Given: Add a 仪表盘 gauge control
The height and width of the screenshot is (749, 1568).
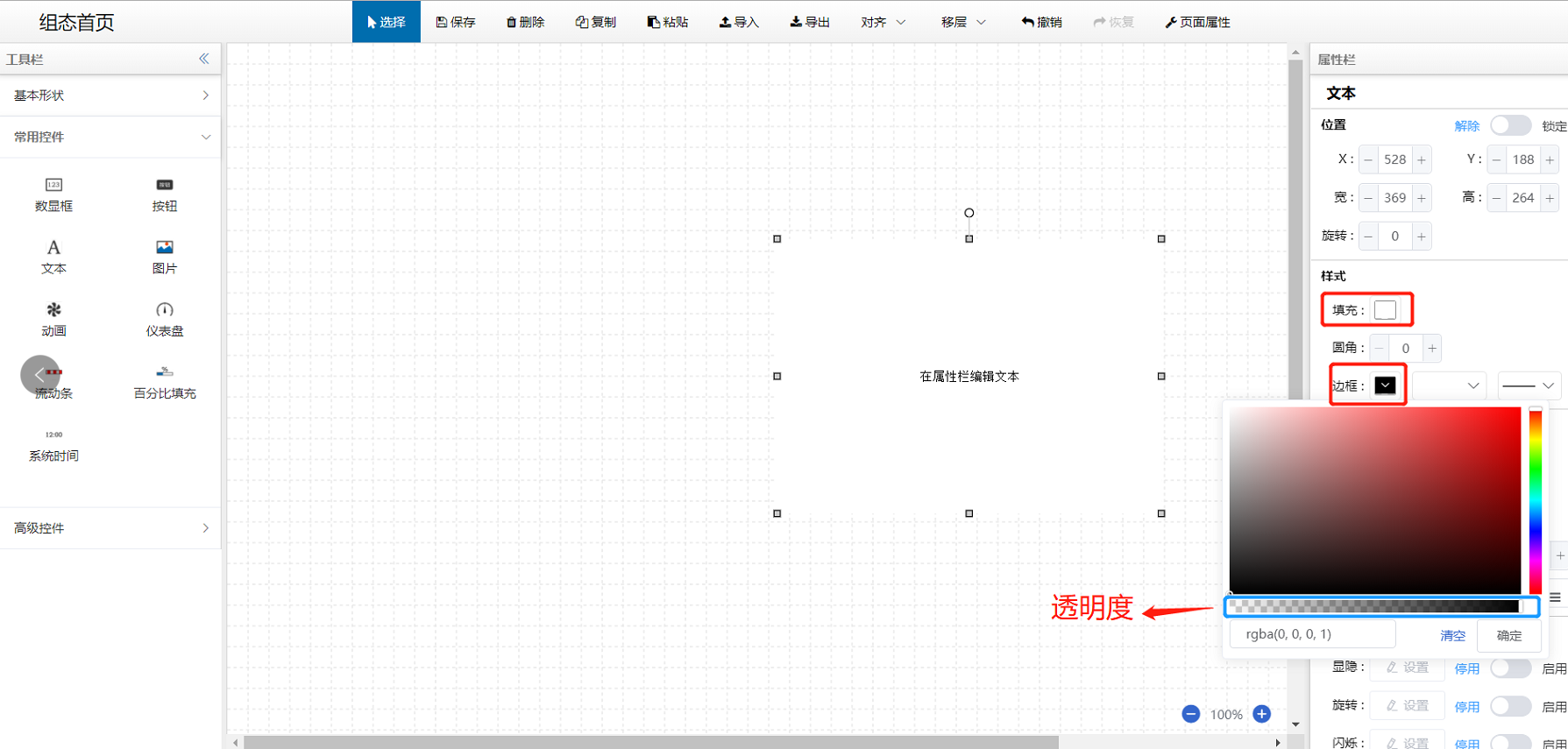Looking at the screenshot, I should [x=164, y=319].
